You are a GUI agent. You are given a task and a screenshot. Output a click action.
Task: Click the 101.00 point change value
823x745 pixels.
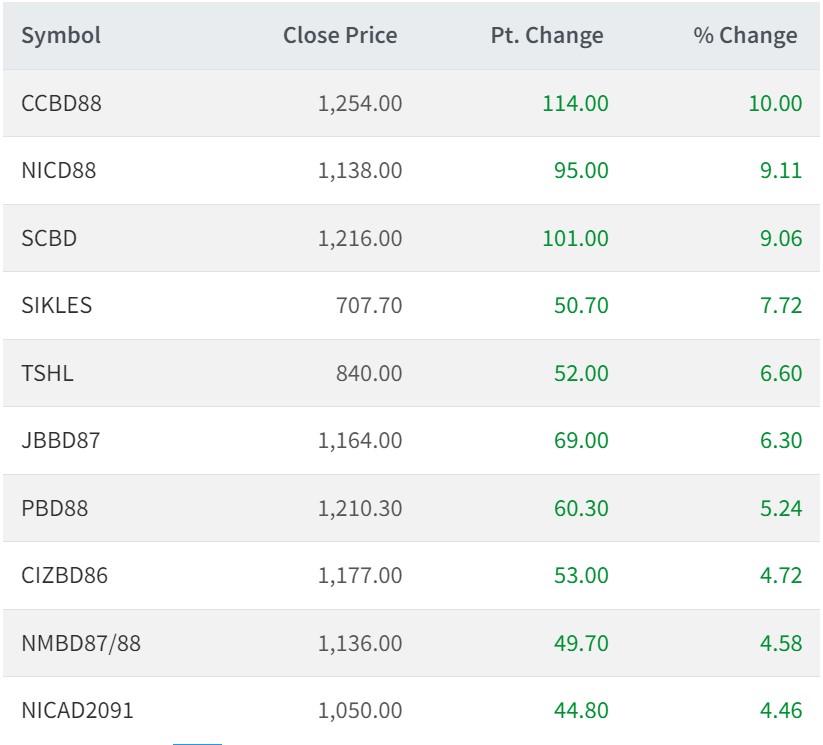point(575,239)
